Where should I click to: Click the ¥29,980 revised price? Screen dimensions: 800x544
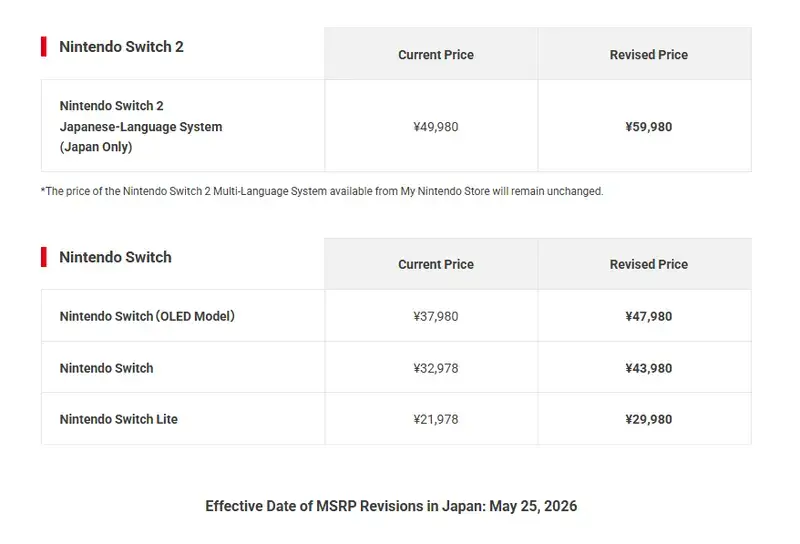click(648, 419)
